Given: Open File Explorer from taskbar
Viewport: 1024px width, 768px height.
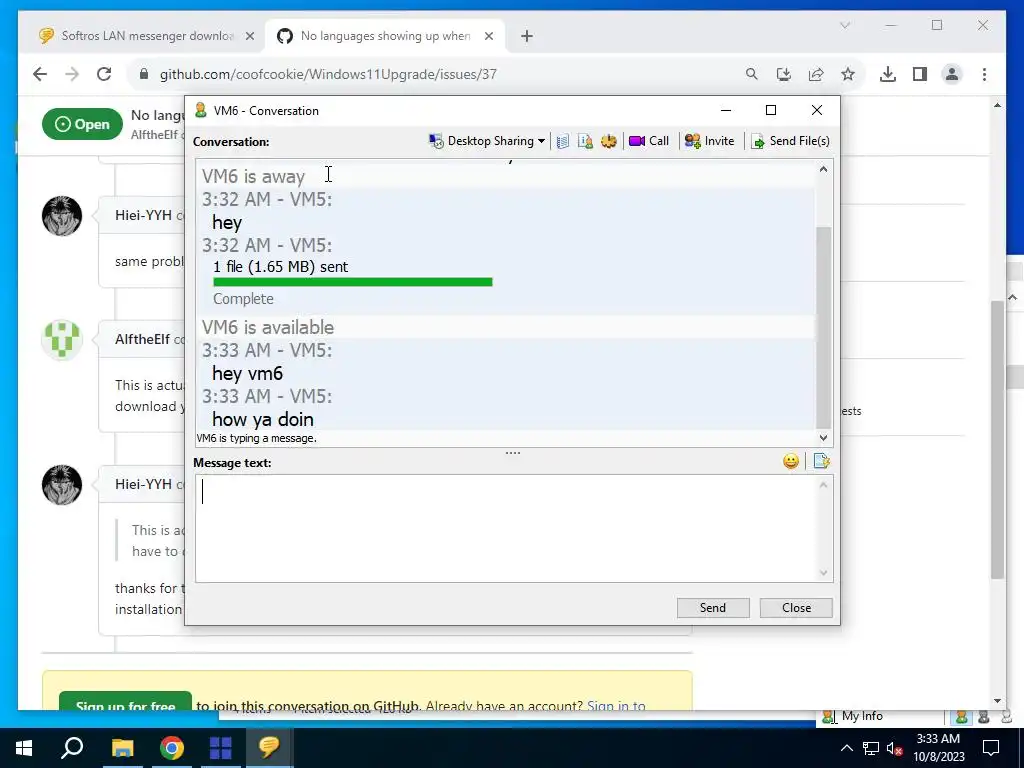Looking at the screenshot, I should tap(122, 748).
